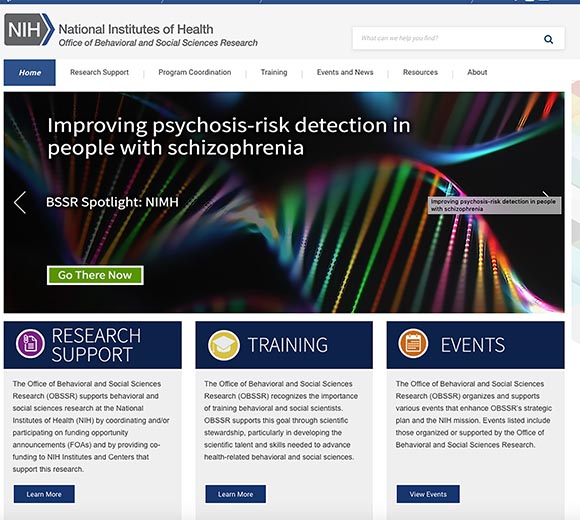Click the yellow graduation cap Training icon
580x520 pixels.
[x=224, y=345]
